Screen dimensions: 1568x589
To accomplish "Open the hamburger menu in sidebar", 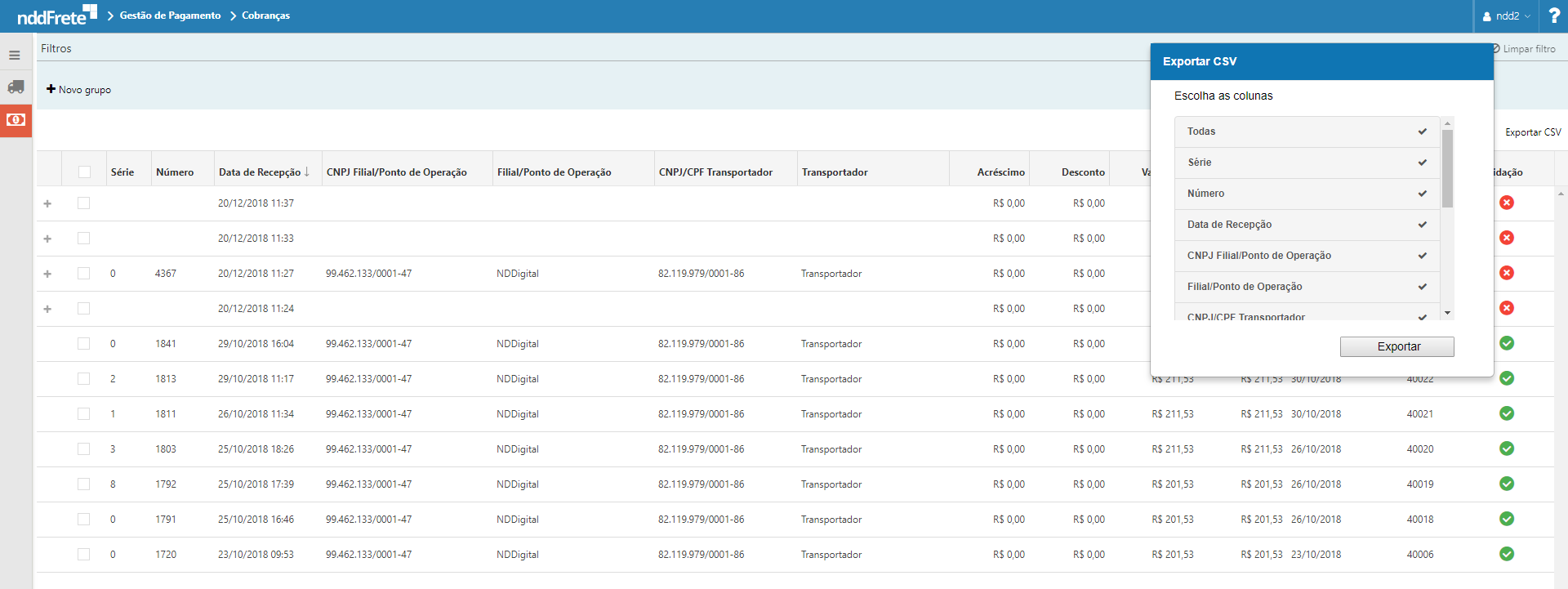I will [x=15, y=56].
